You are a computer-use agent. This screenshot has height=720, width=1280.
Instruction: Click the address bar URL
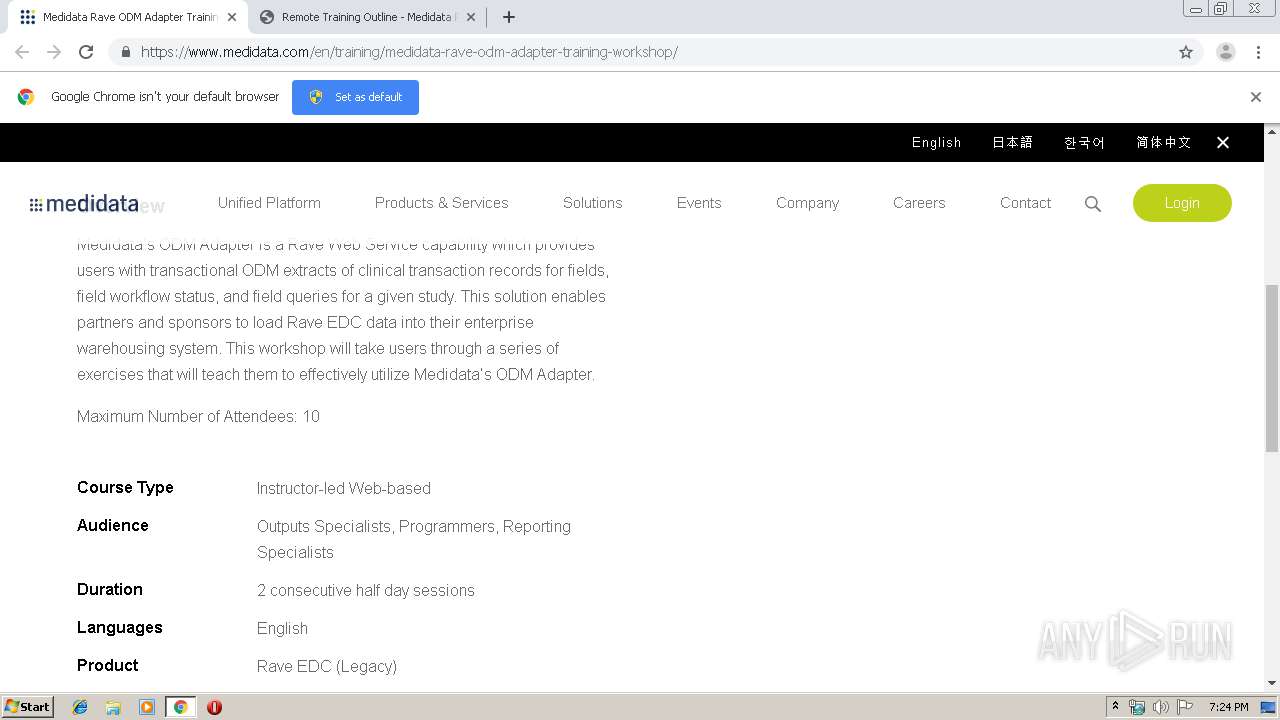[409, 52]
